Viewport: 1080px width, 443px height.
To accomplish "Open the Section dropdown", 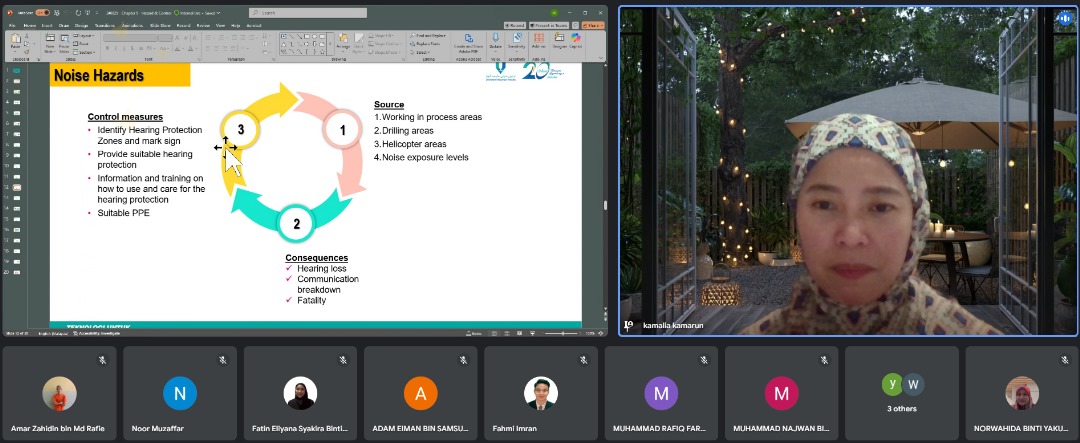I will click(83, 52).
